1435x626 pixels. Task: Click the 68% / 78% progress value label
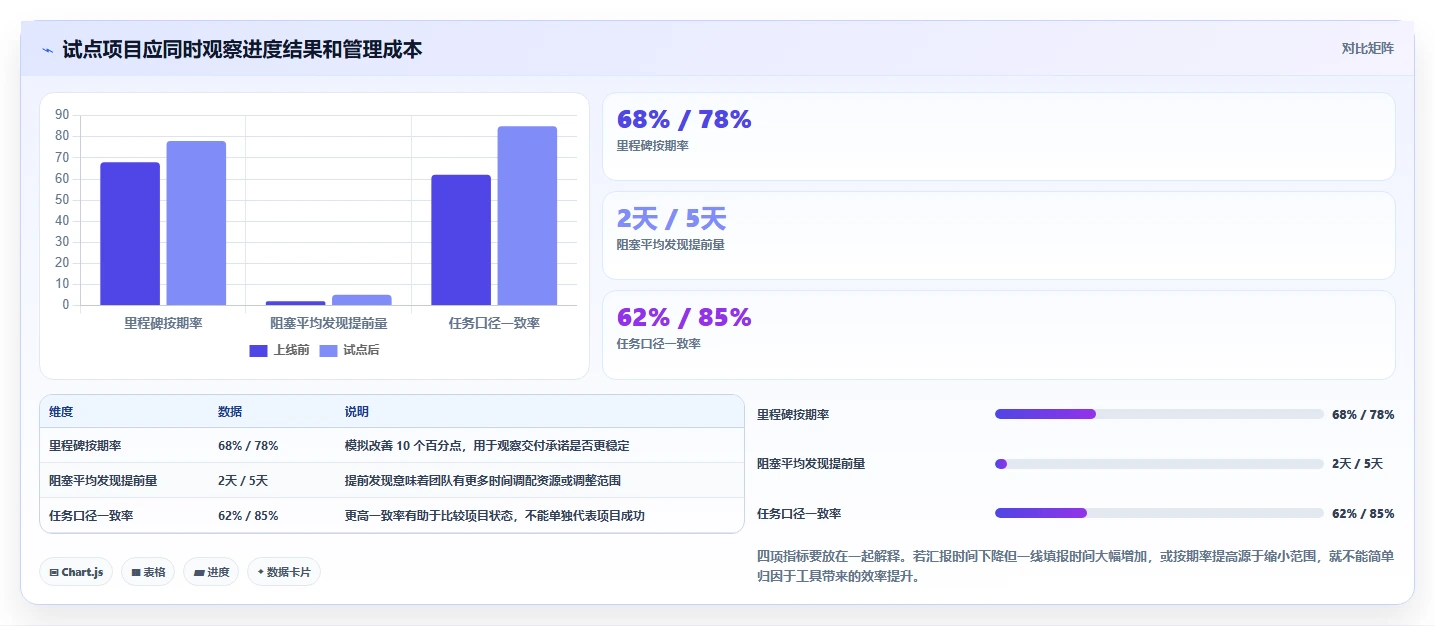pos(1363,414)
